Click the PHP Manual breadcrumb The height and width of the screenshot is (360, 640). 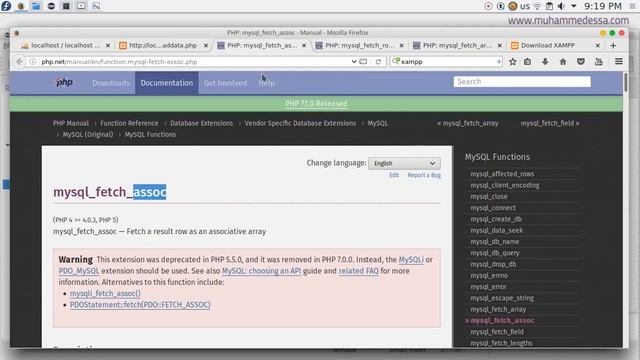(71, 123)
